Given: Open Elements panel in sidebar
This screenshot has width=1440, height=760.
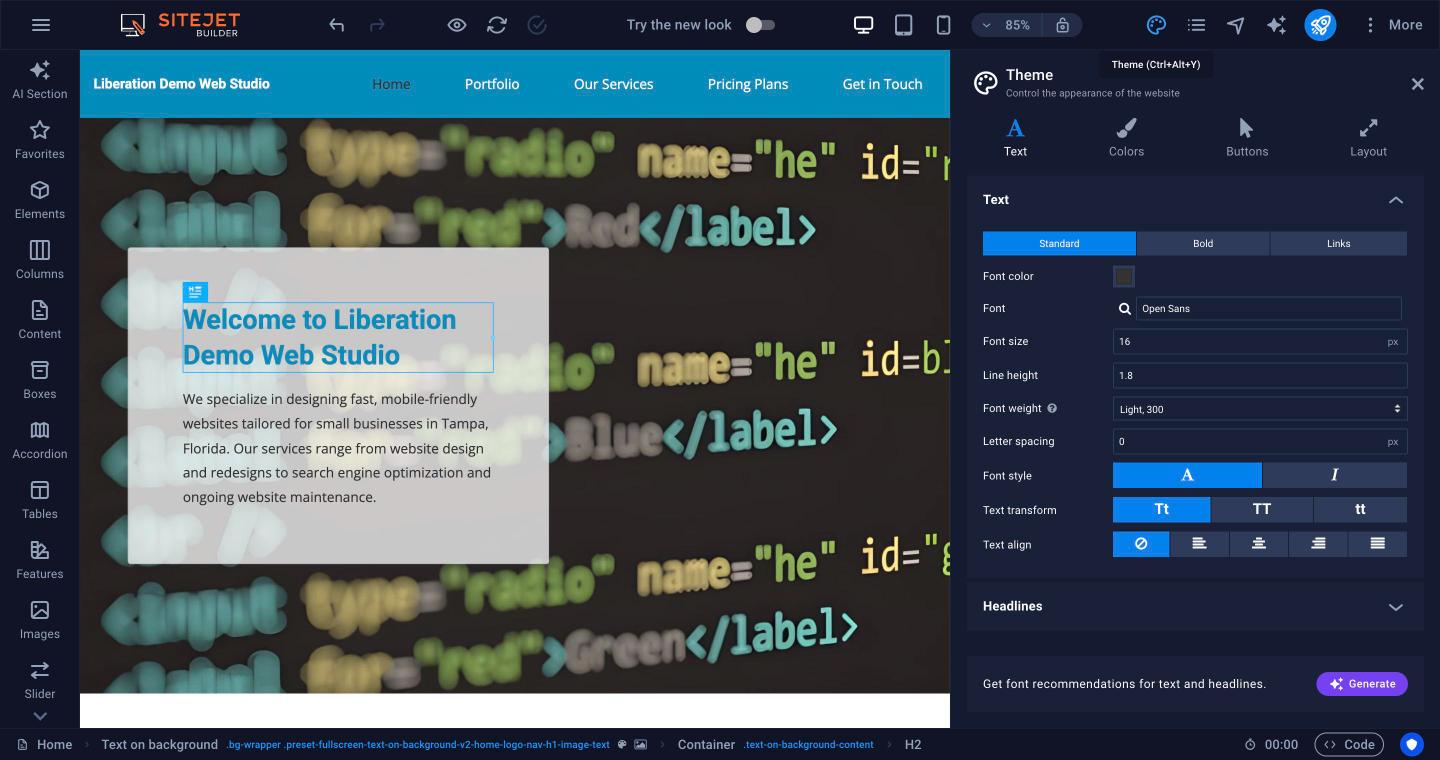Looking at the screenshot, I should (40, 200).
